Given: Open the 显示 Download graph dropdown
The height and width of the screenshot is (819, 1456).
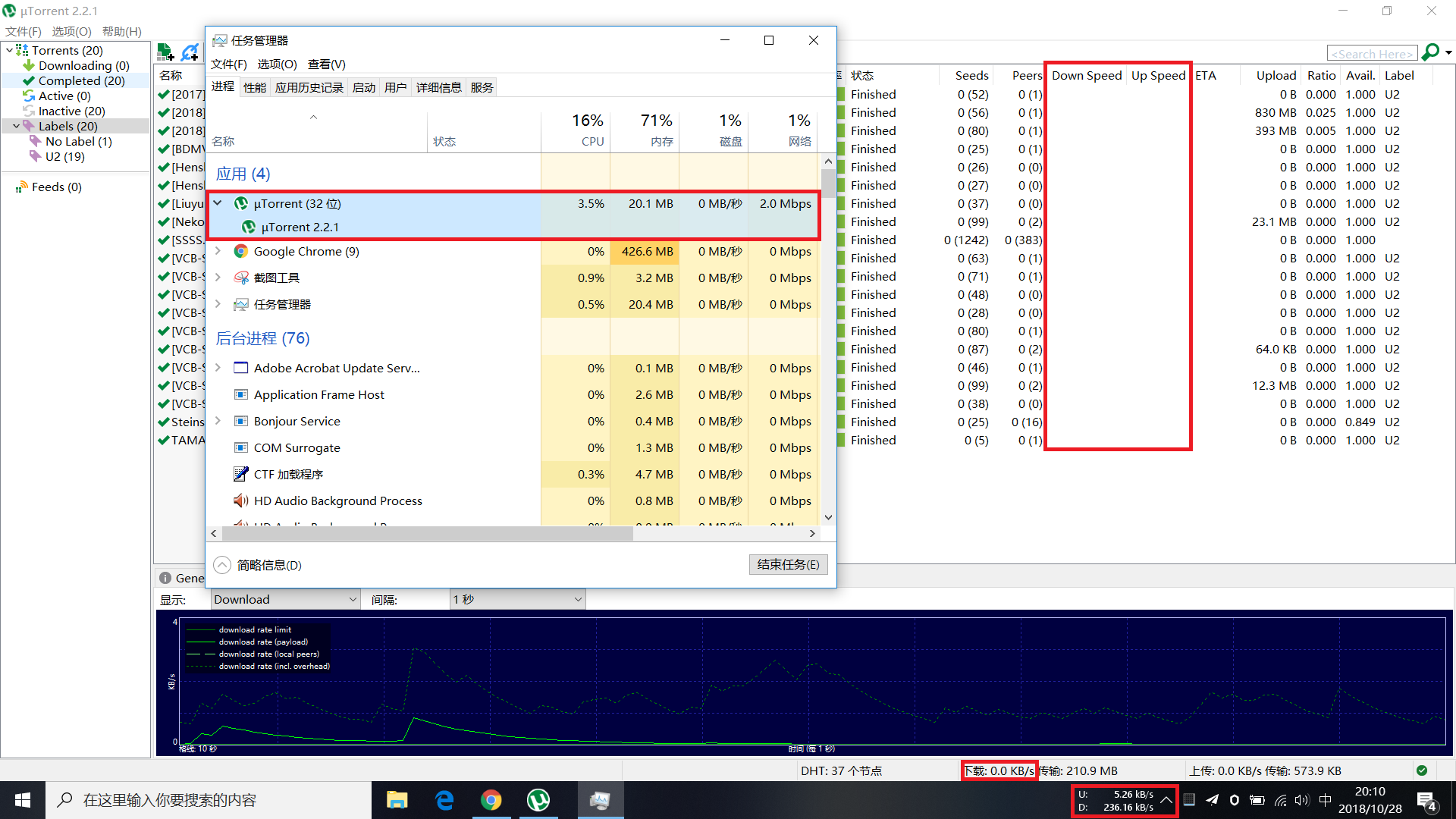Looking at the screenshot, I should click(x=284, y=599).
